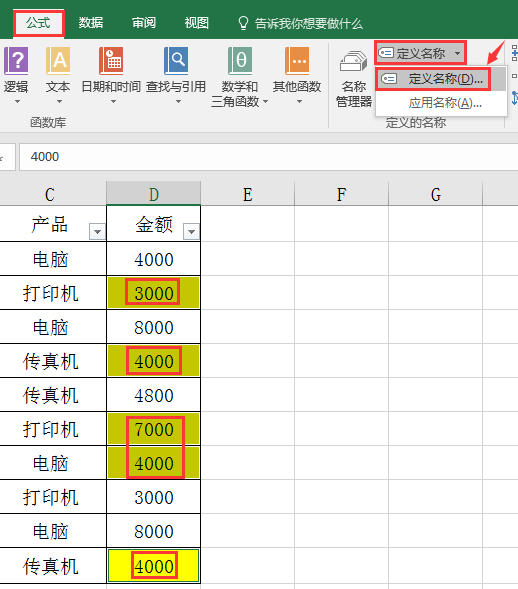Viewport: 518px width, 589px height.
Task: Select the highlighted 7000 cell
Action: 154,429
